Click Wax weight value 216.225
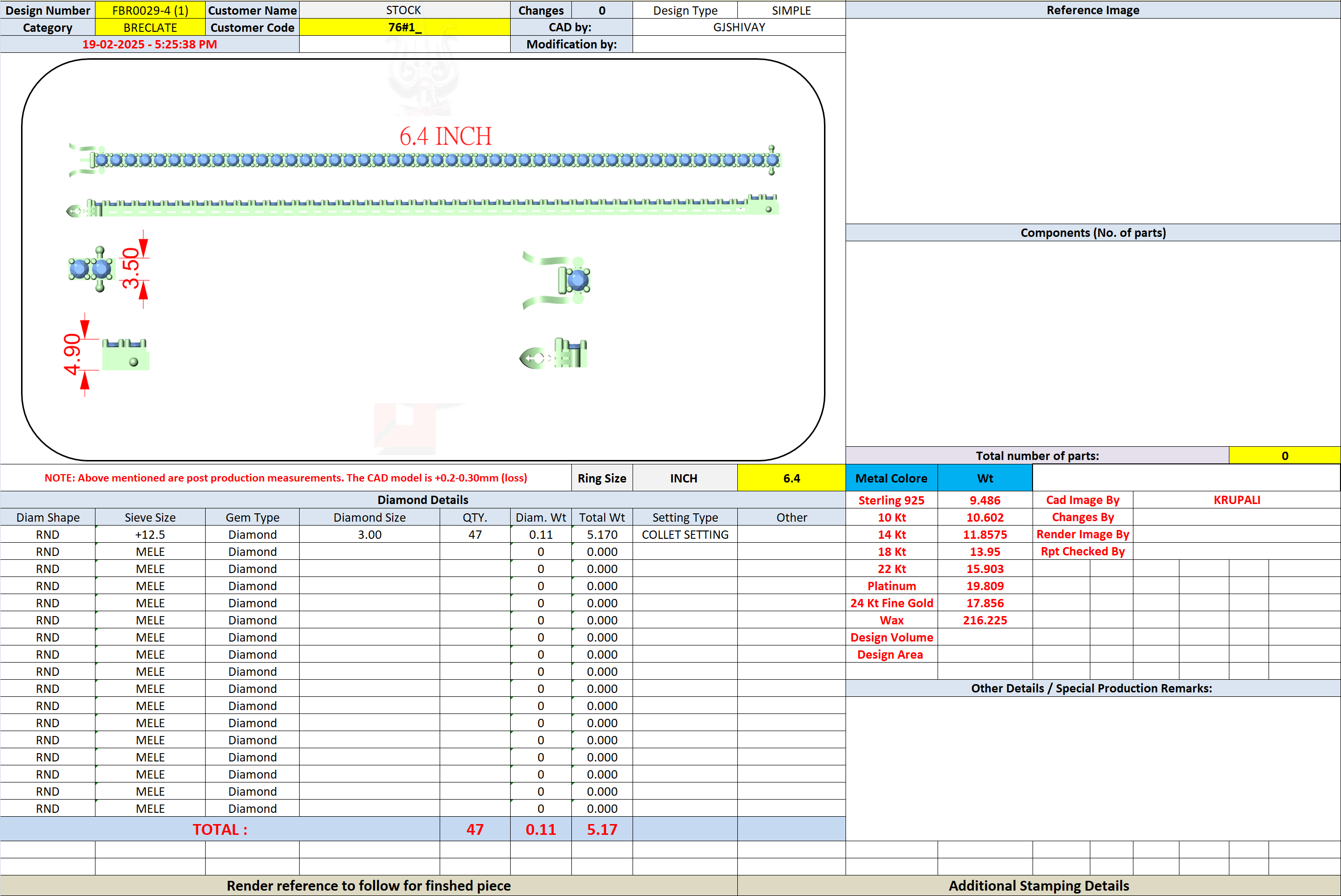The height and width of the screenshot is (896, 1341). (x=985, y=620)
